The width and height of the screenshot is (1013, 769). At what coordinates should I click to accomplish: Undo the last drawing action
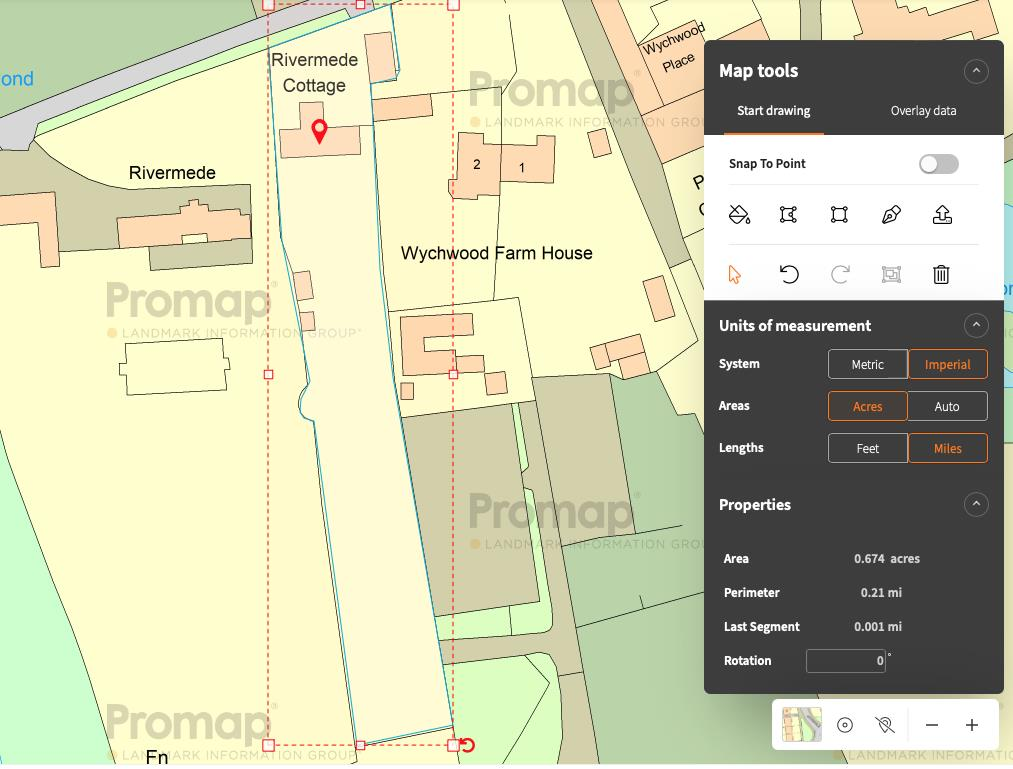[x=789, y=274]
